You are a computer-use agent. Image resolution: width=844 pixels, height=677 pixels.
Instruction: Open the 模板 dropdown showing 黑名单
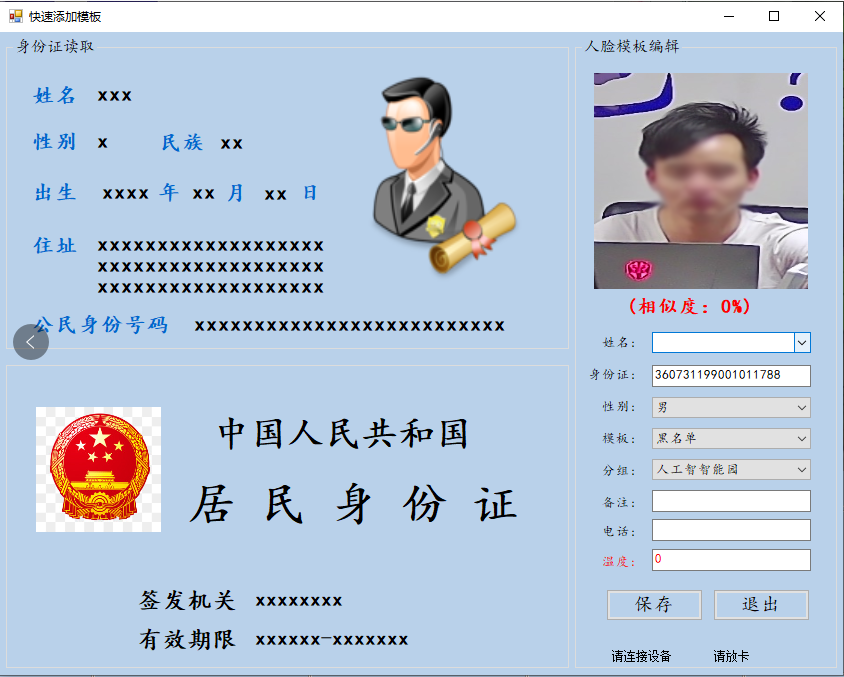[731, 438]
